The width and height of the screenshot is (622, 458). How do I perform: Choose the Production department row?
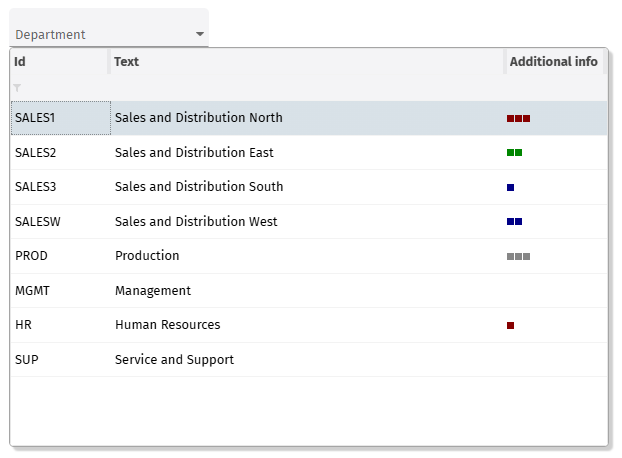coord(147,256)
